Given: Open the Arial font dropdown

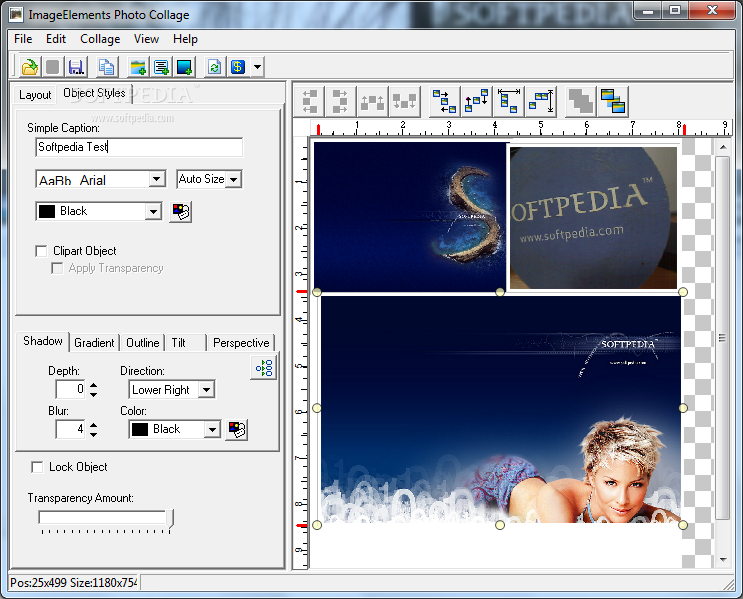Looking at the screenshot, I should (x=156, y=179).
